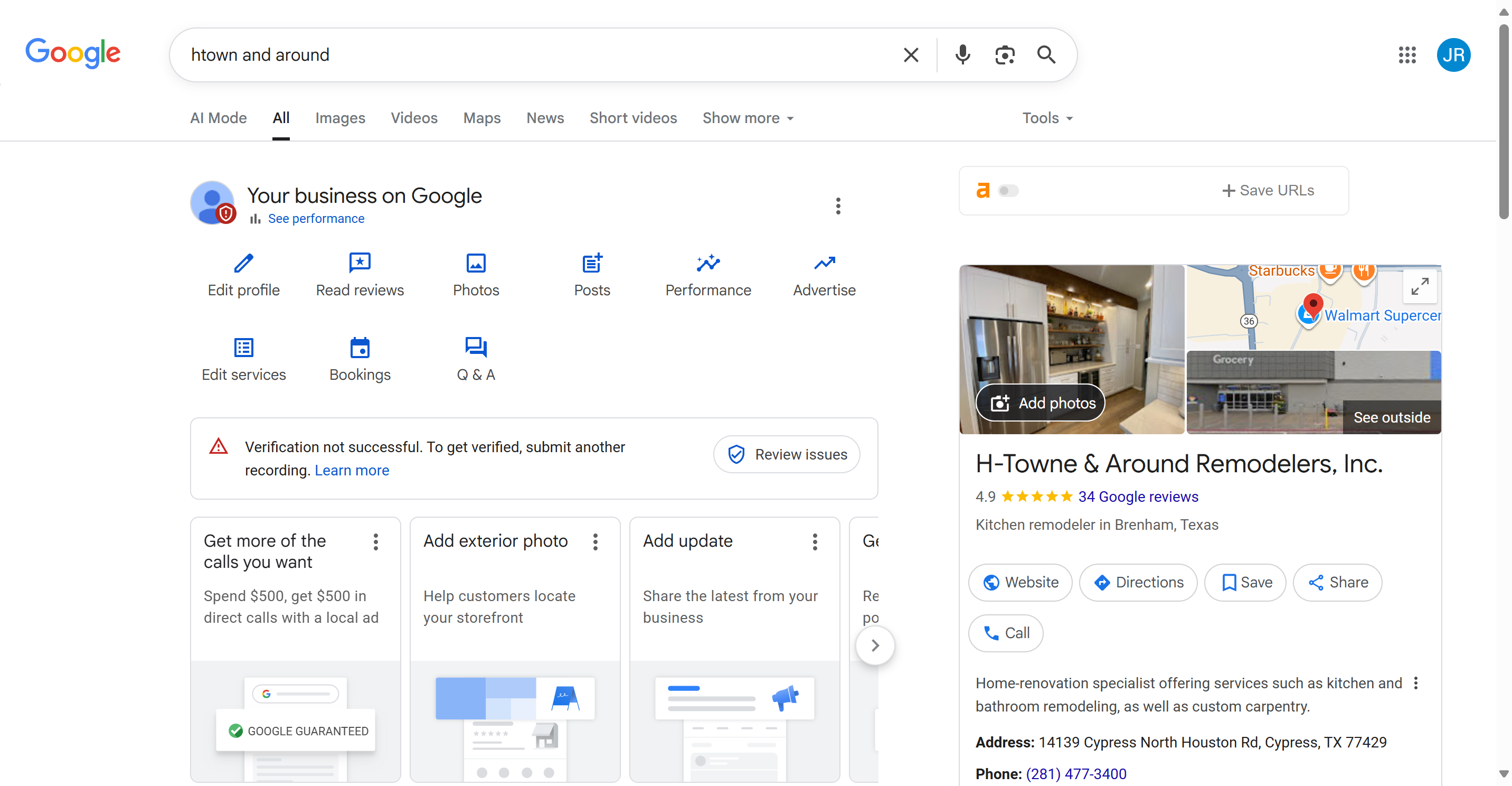Open more options beside the business description

[x=1415, y=682]
